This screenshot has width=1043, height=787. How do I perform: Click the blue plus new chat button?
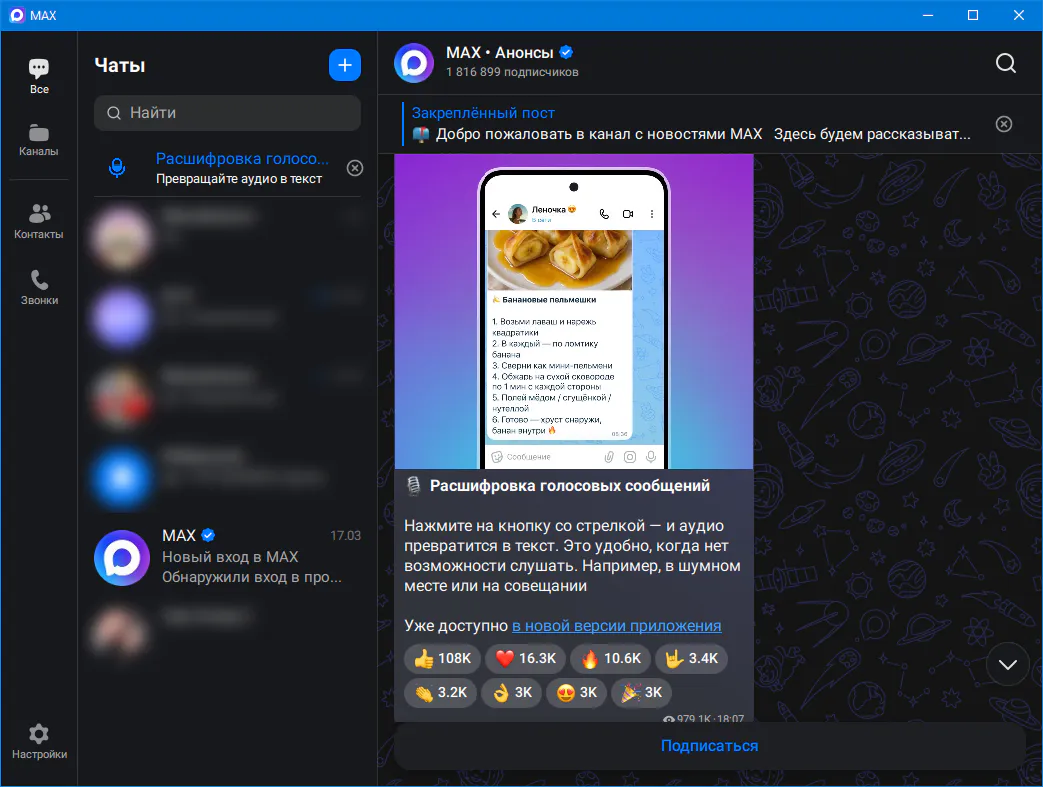coord(345,65)
